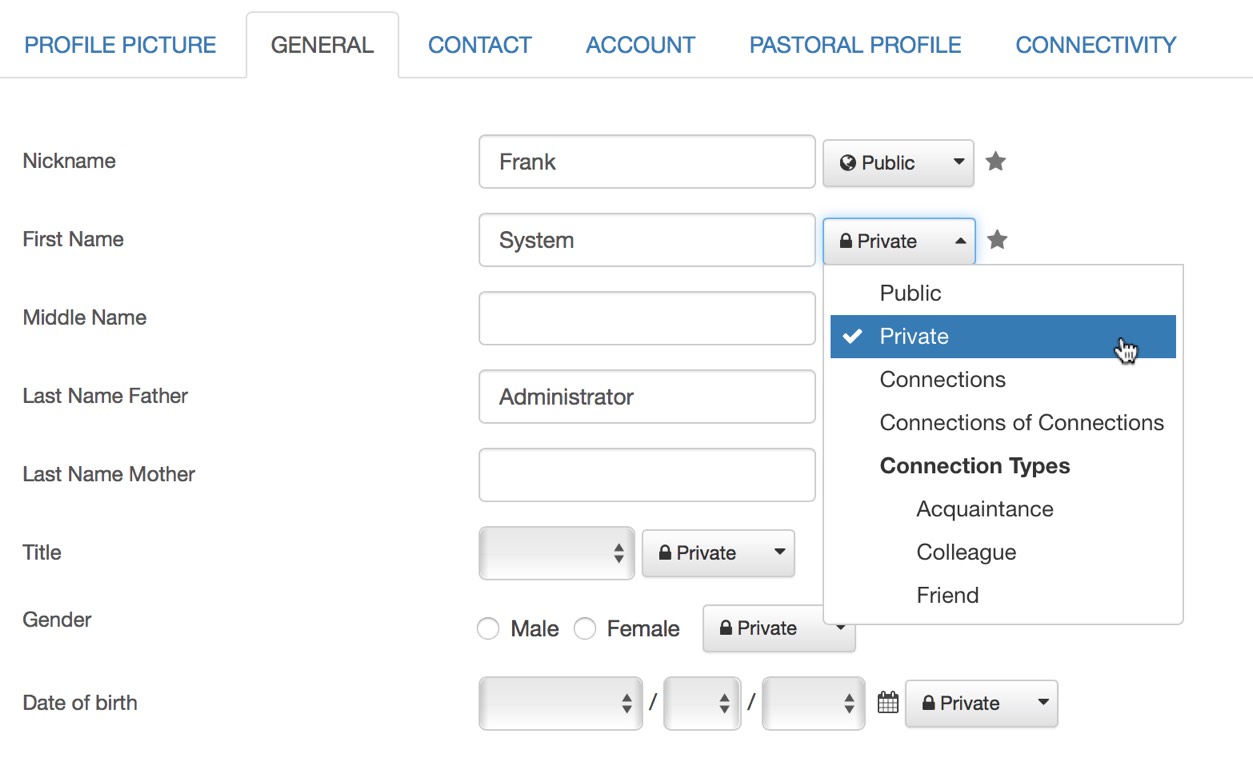Viewport: 1253px width, 758px height.
Task: Click the Middle Name input field
Action: click(x=647, y=318)
